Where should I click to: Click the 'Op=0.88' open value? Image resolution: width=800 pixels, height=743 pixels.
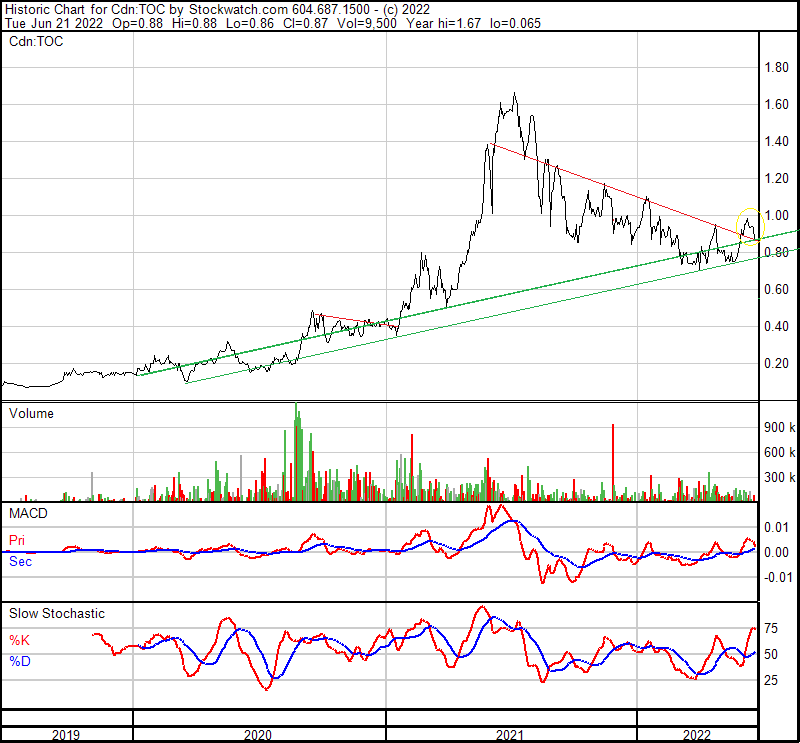pos(137,23)
